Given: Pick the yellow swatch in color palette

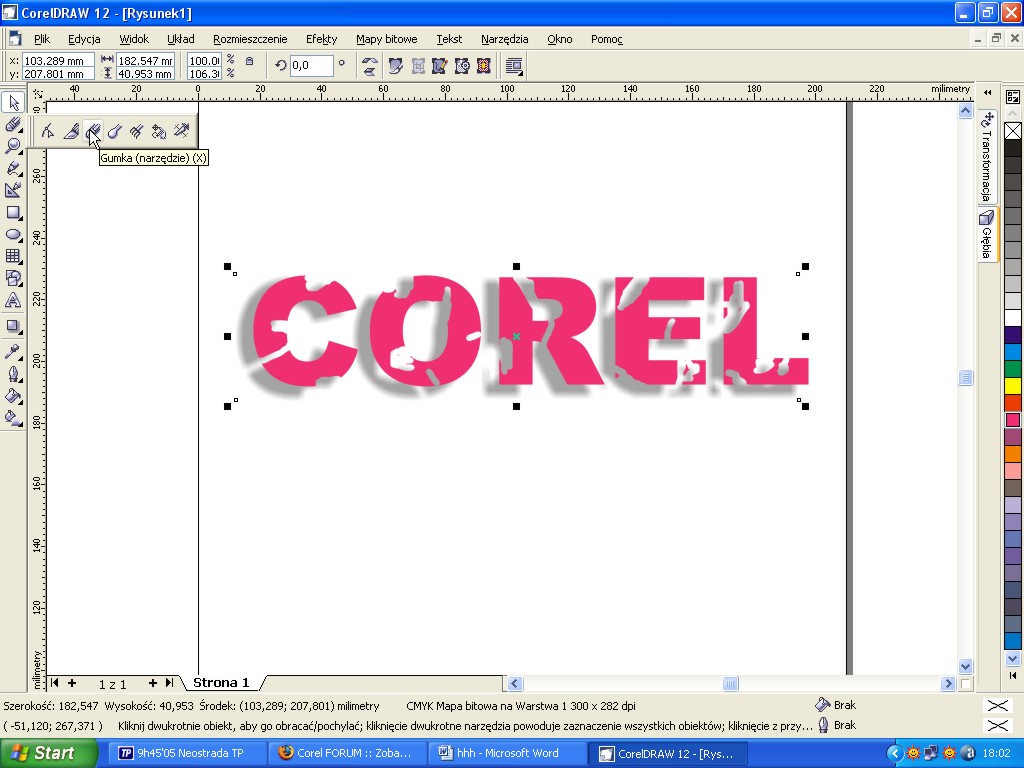Looking at the screenshot, I should [1012, 385].
